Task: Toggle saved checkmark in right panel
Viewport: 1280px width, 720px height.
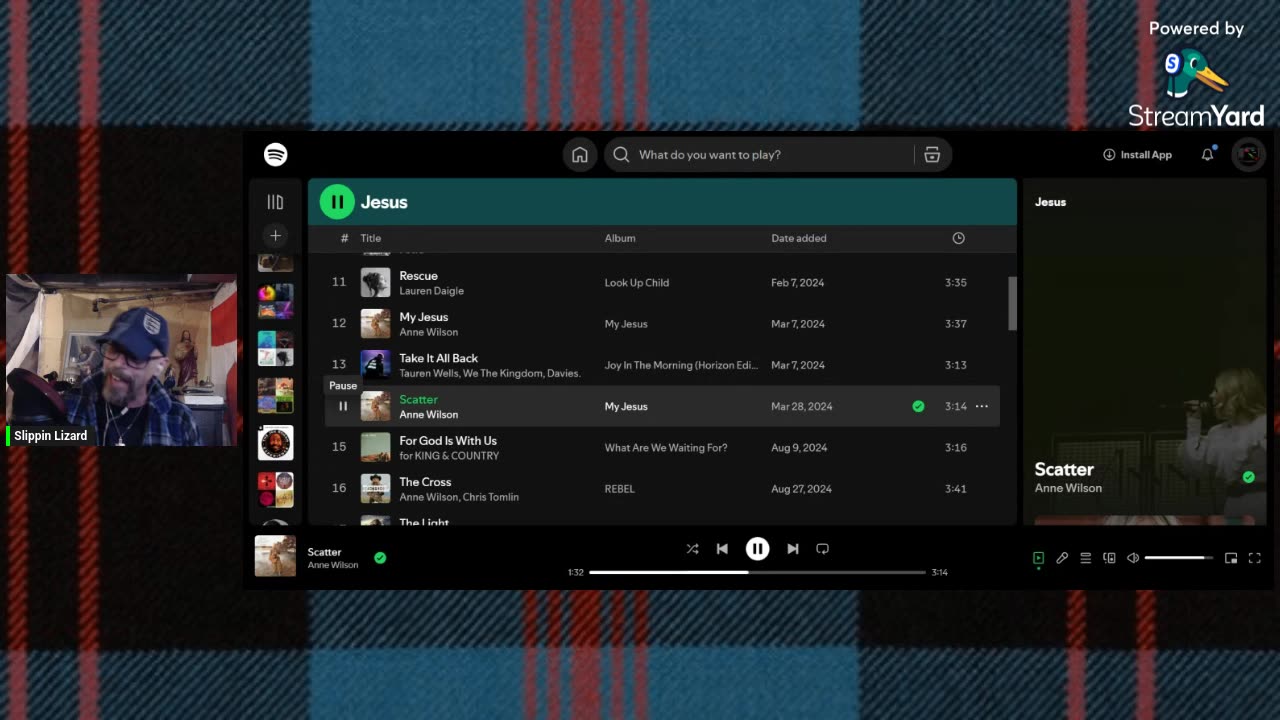Action: coord(1248,477)
